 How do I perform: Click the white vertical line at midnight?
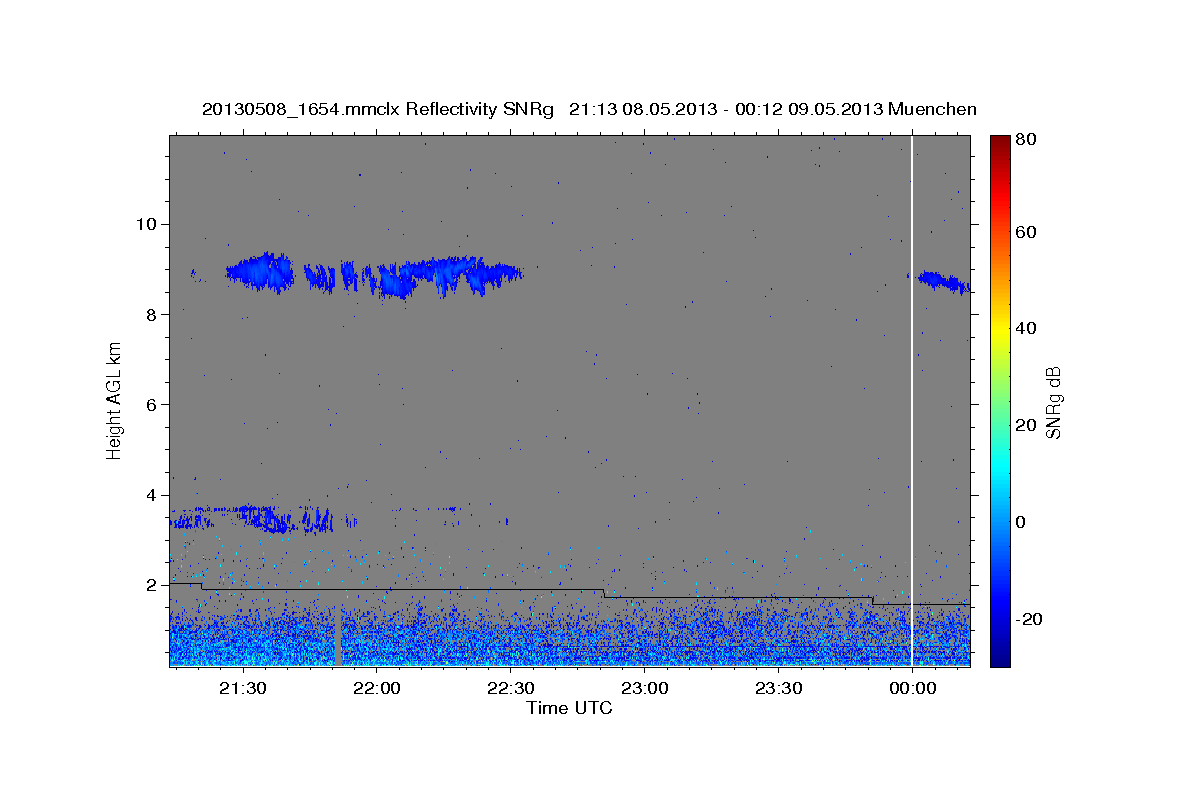[911, 400]
